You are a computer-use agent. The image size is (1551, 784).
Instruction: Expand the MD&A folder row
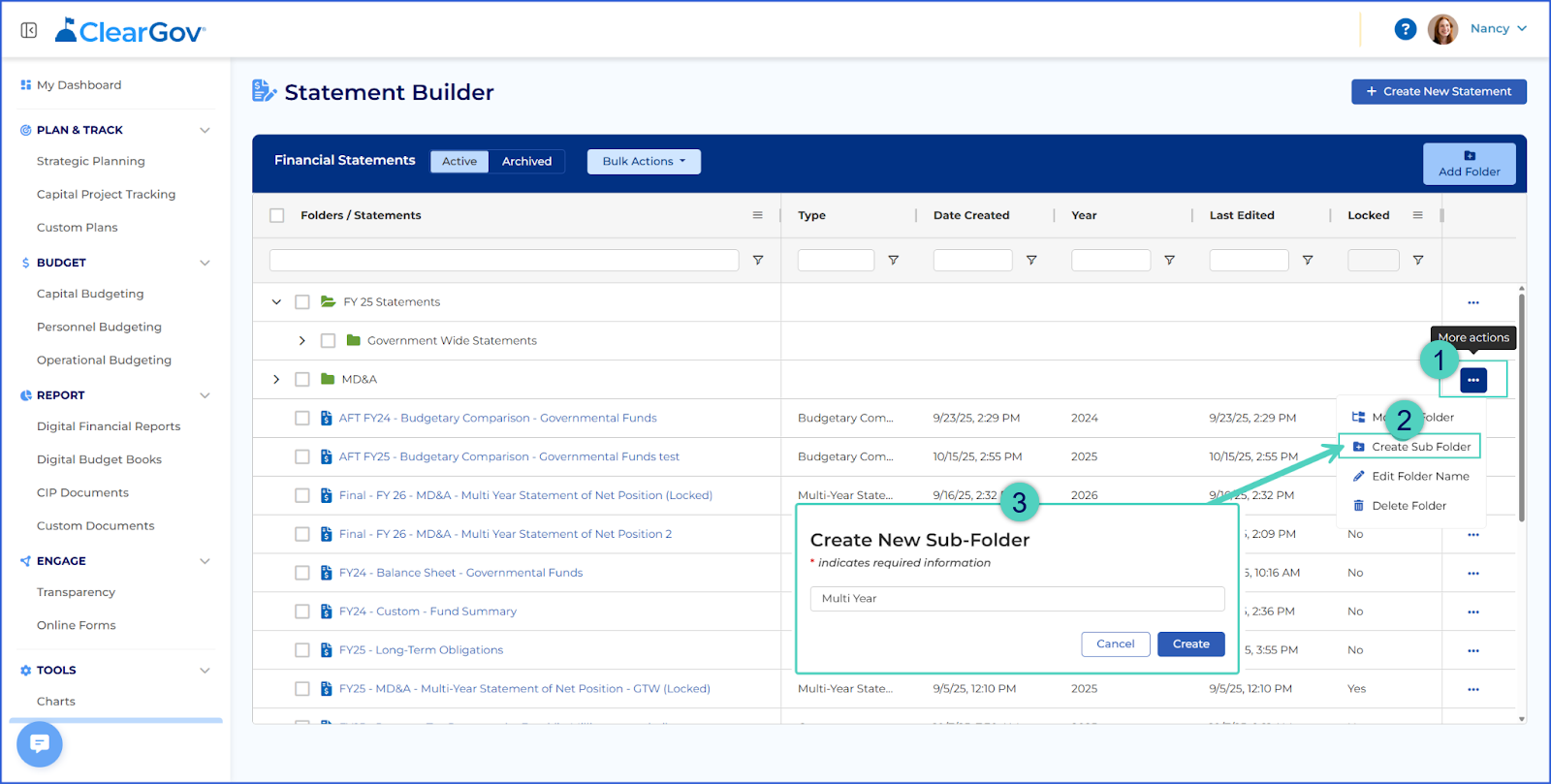[x=276, y=380]
